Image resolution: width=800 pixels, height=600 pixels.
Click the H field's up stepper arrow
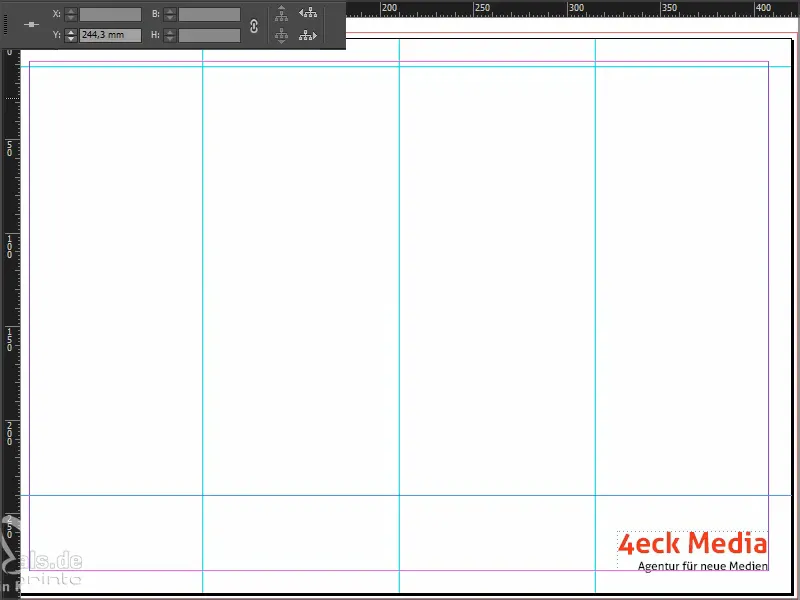[168, 30]
